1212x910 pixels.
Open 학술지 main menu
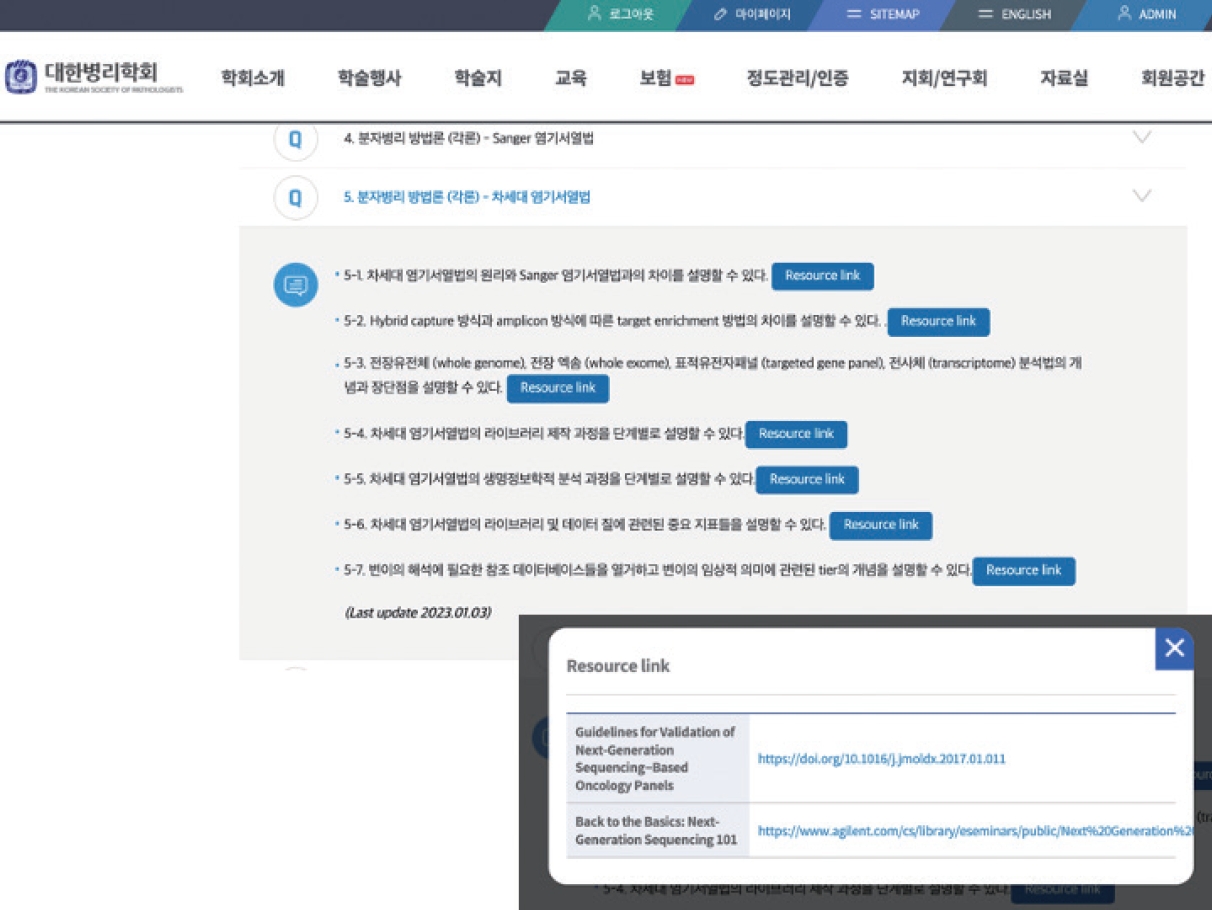478,78
